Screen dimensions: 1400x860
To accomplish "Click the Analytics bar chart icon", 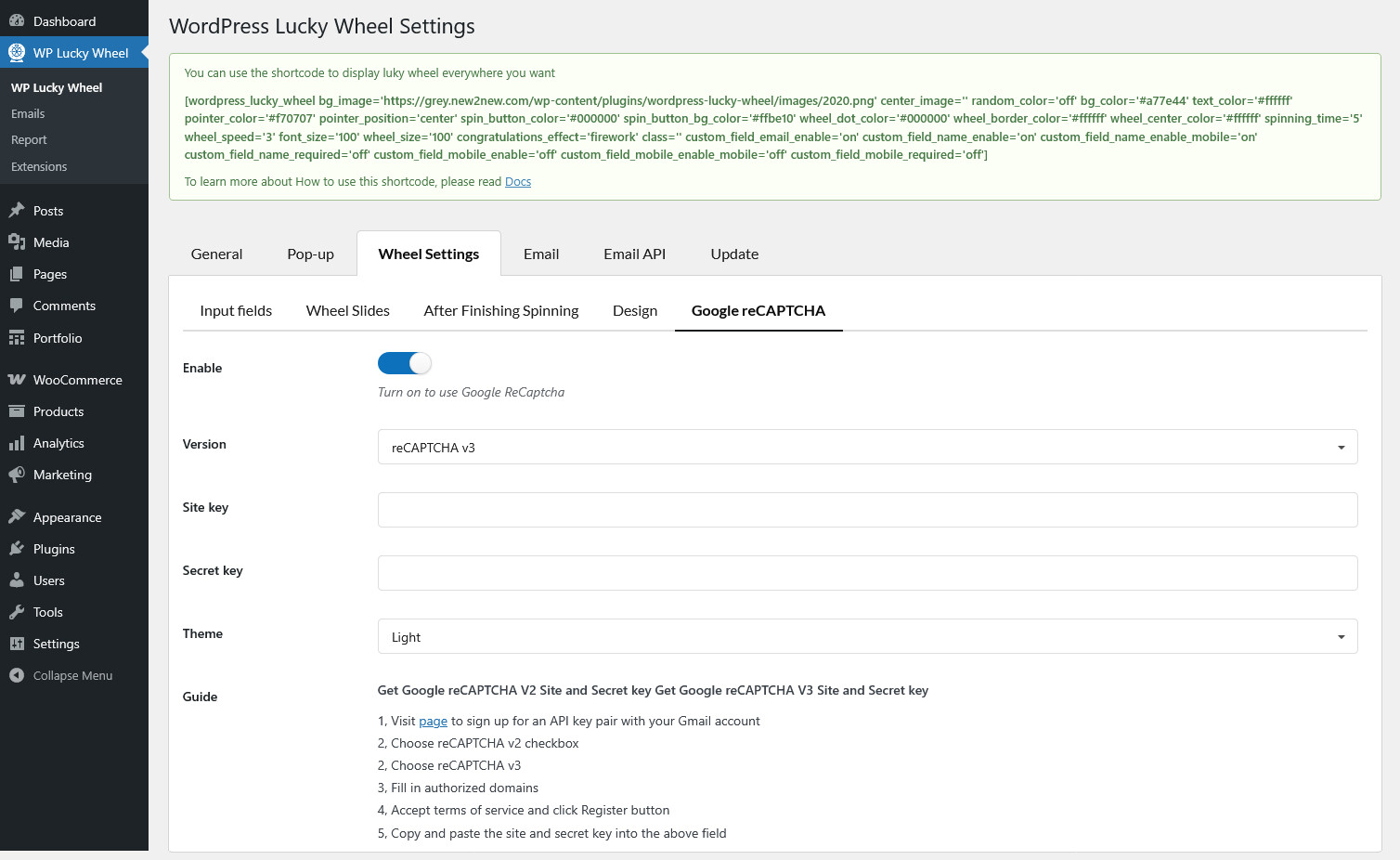I will [x=17, y=443].
